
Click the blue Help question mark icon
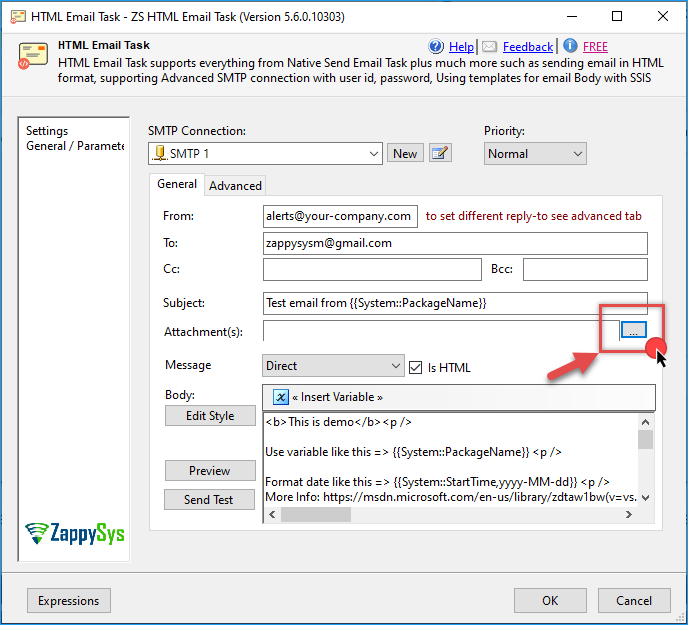coord(436,46)
